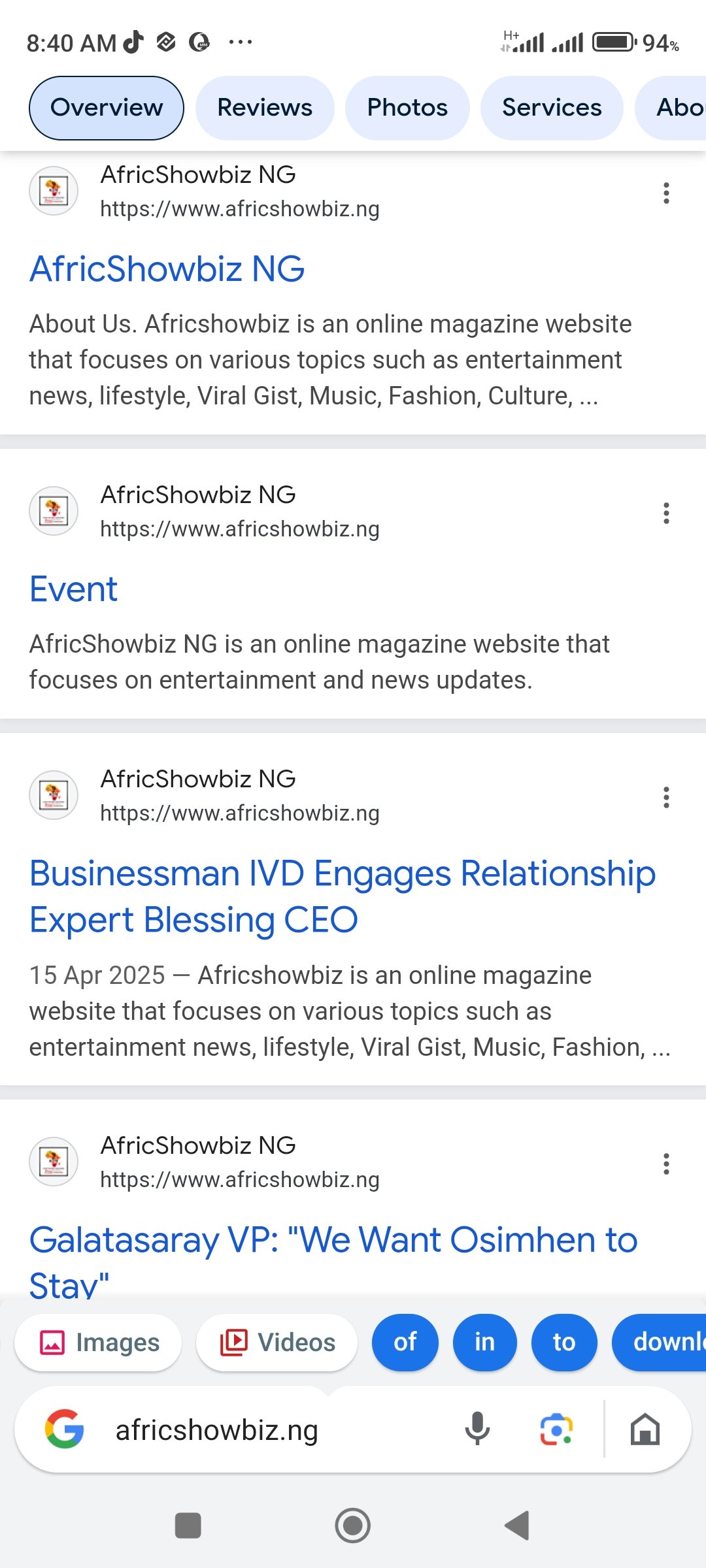The width and height of the screenshot is (706, 1568).
Task: Open Google Lens camera search
Action: pyautogui.click(x=556, y=1429)
